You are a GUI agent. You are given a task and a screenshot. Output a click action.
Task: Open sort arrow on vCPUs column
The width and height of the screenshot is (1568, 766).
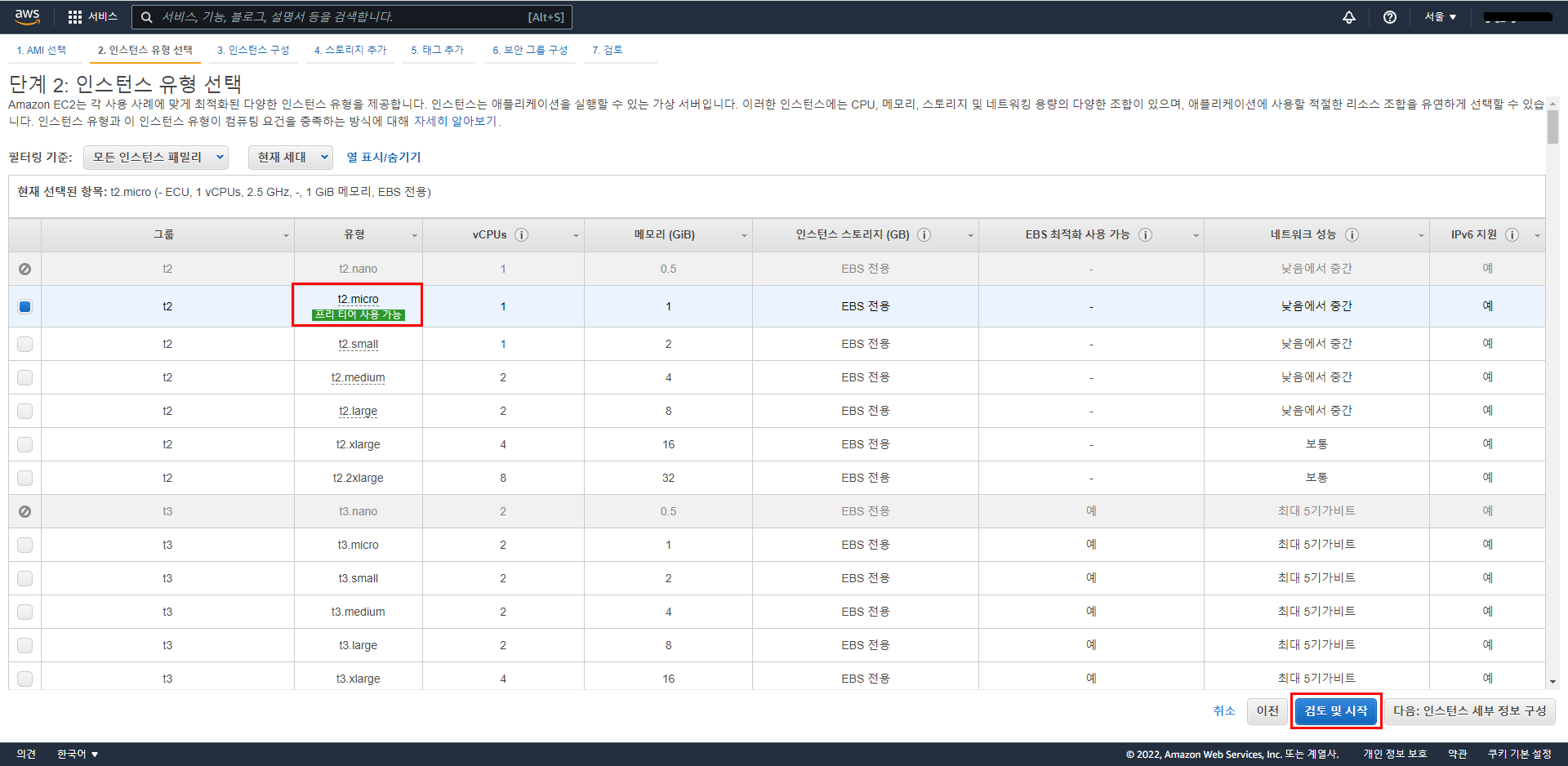tap(576, 236)
